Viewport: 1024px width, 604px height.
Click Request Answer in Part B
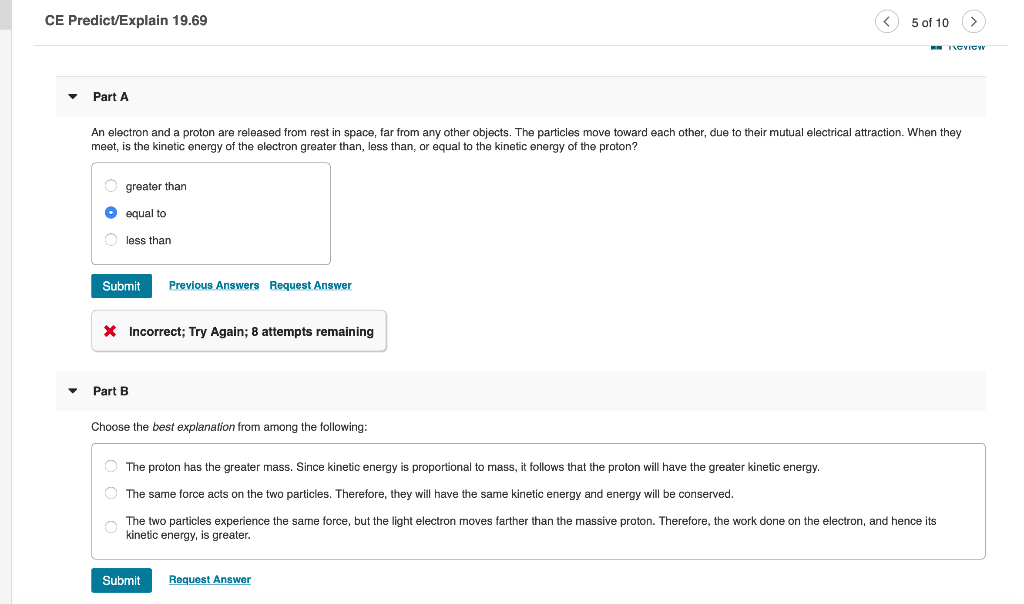210,580
